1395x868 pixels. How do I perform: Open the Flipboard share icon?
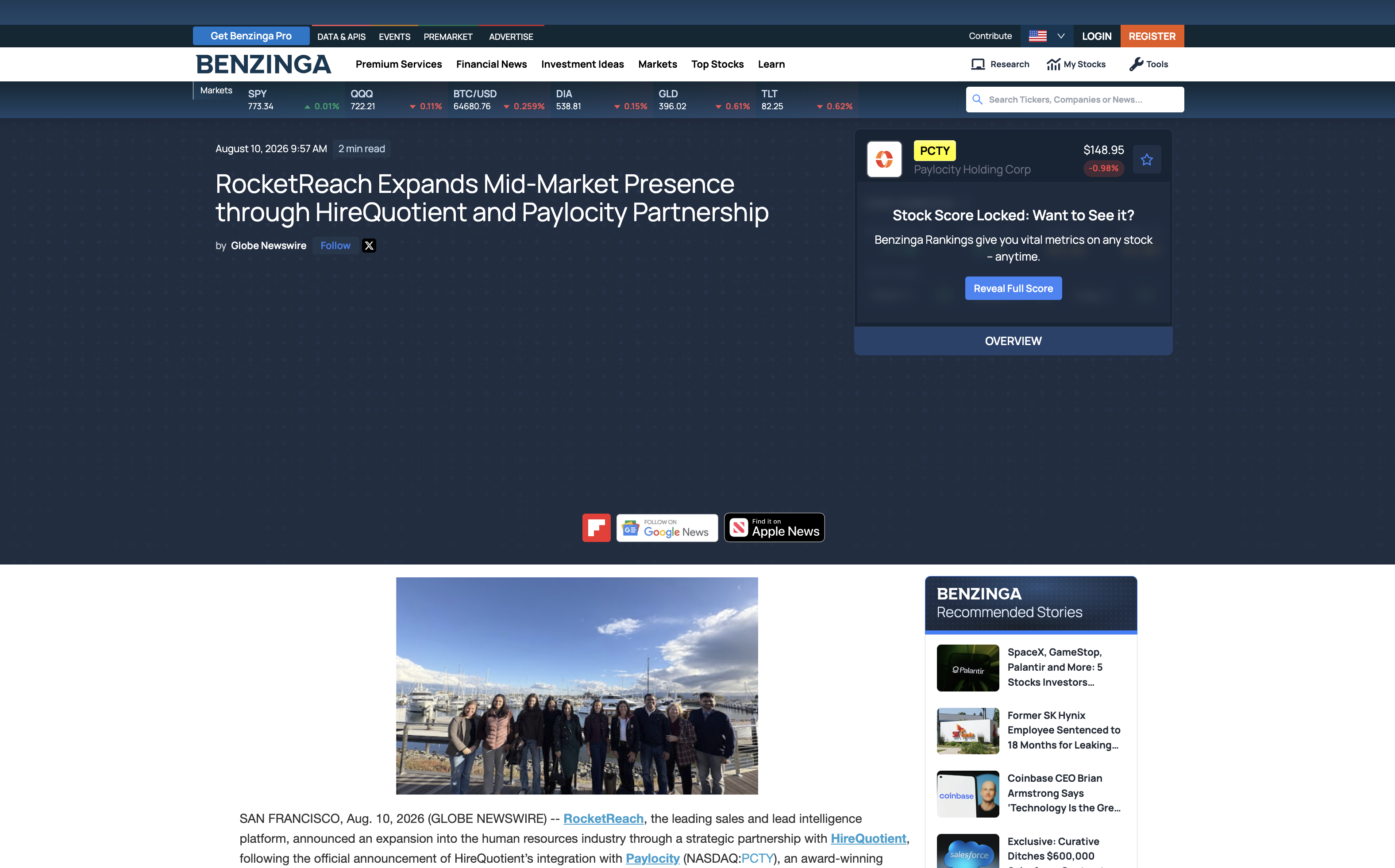coord(596,528)
